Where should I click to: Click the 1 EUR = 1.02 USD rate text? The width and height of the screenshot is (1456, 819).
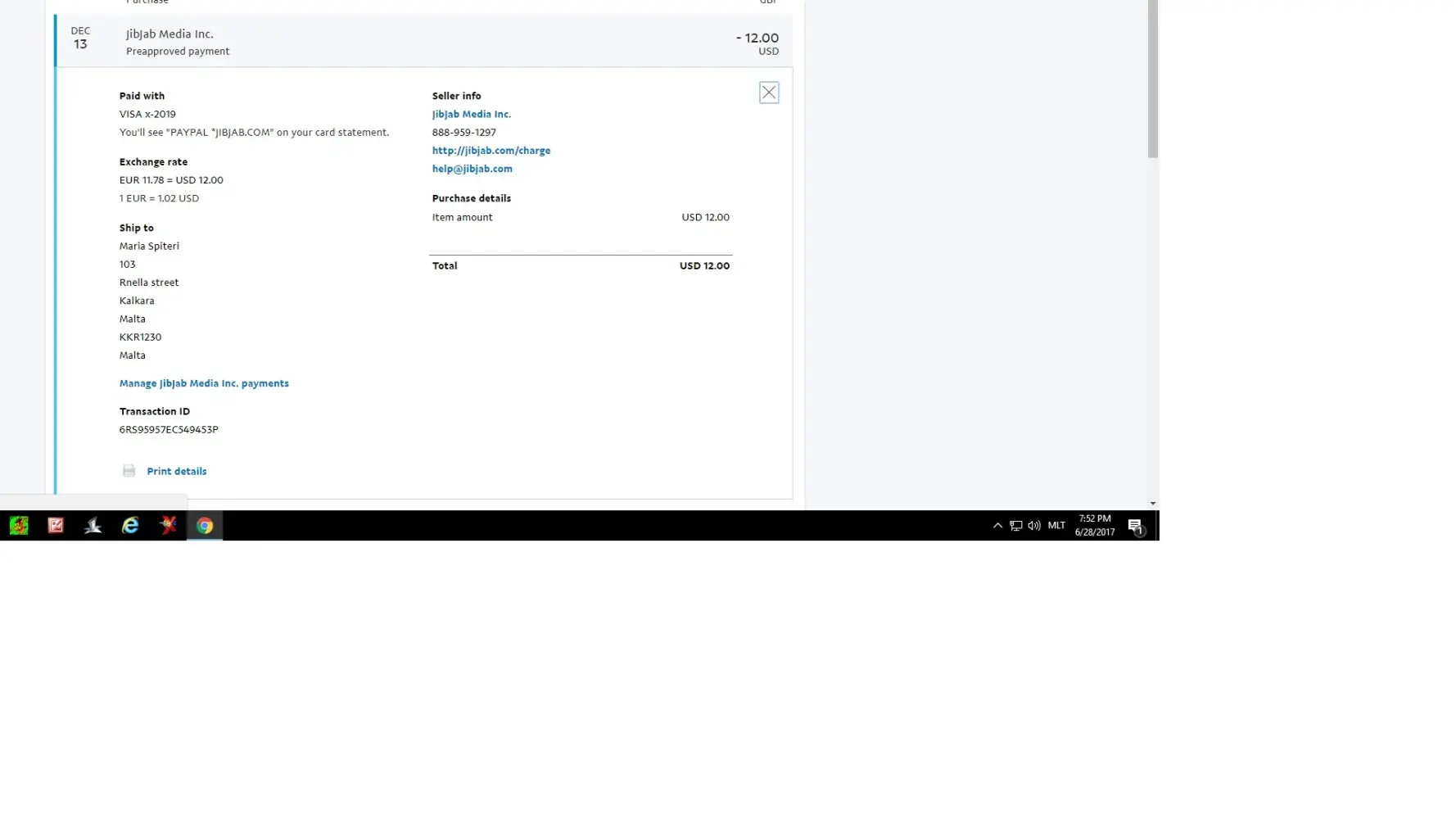pyautogui.click(x=159, y=198)
